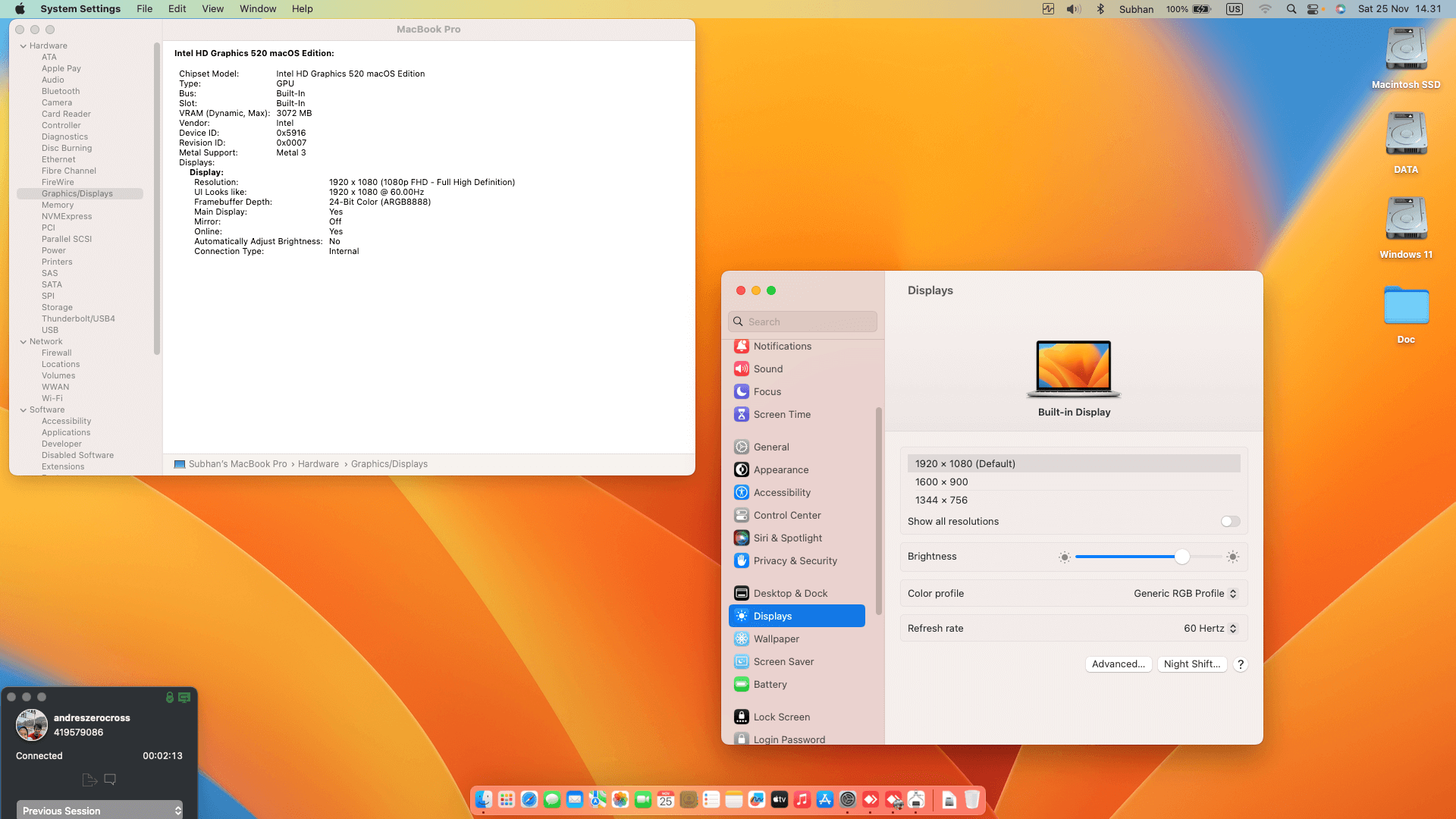Screen dimensions: 1456x819
Task: Open Control Center settings
Action: pyautogui.click(x=796, y=516)
